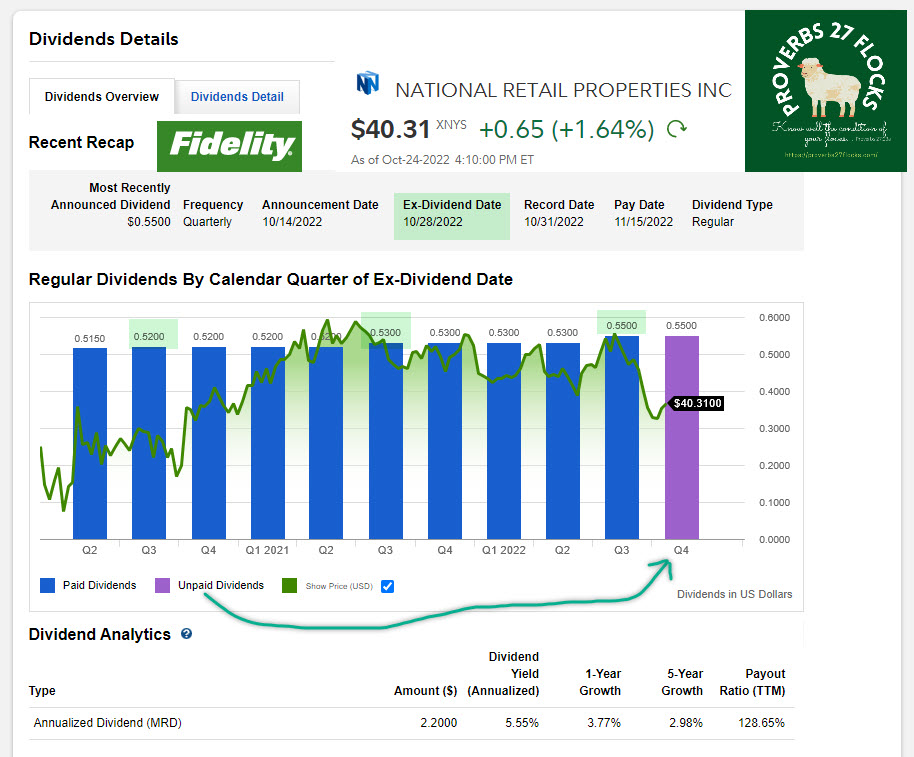This screenshot has width=914, height=757.
Task: Click the Fidelity logo
Action: tap(229, 146)
